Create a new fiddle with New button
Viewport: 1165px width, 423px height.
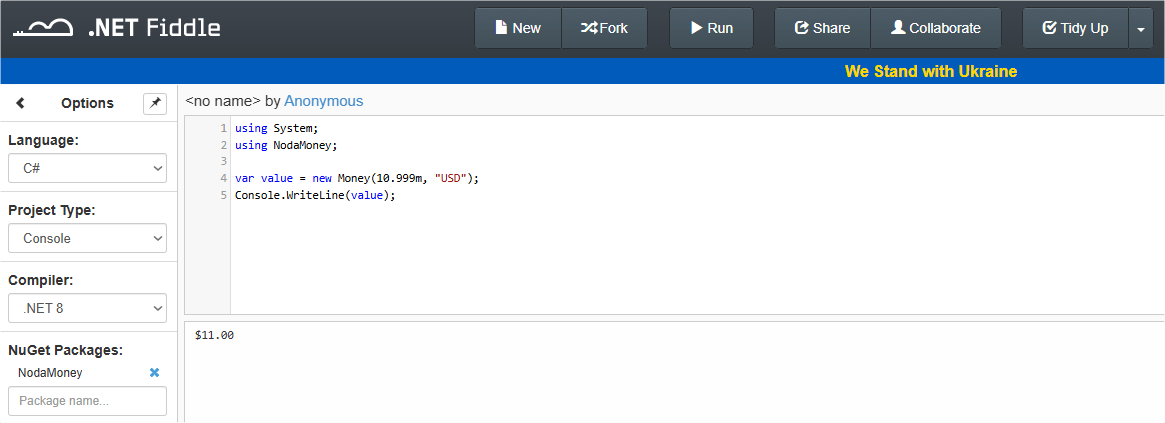point(518,28)
